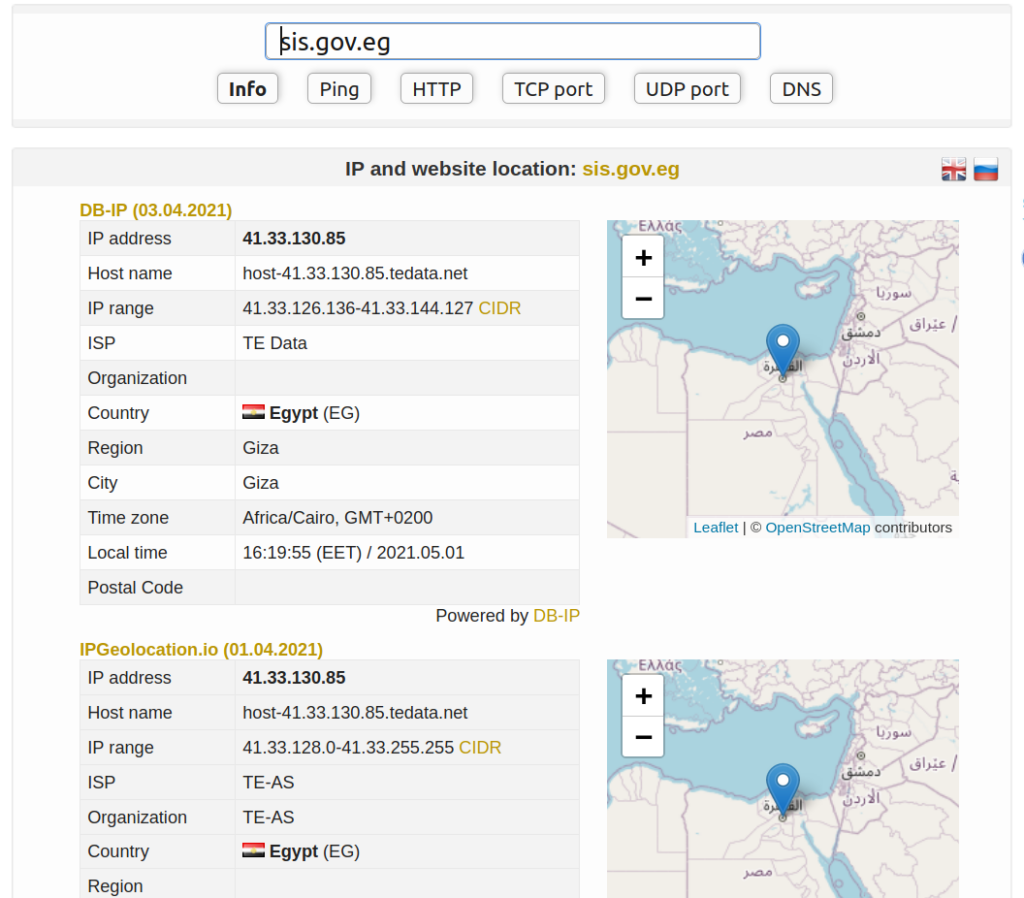This screenshot has height=898, width=1024.
Task: Click the Postal Code label
Action: tap(135, 588)
